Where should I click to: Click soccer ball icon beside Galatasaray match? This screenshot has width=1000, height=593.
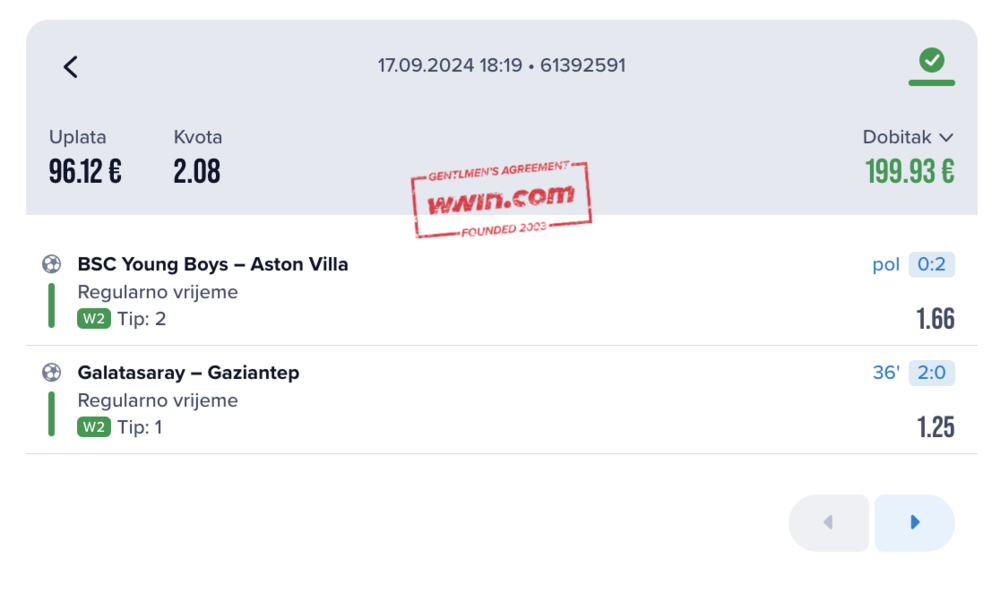click(51, 373)
